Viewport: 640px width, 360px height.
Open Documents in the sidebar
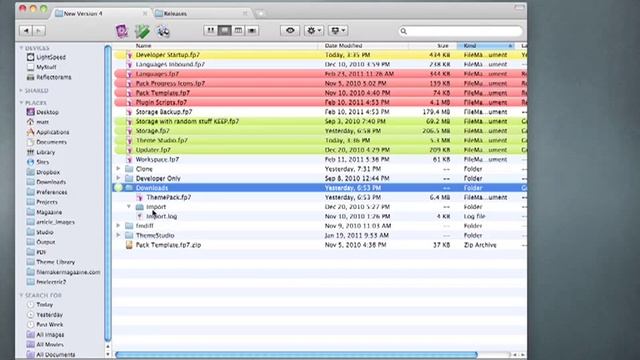pyautogui.click(x=51, y=142)
